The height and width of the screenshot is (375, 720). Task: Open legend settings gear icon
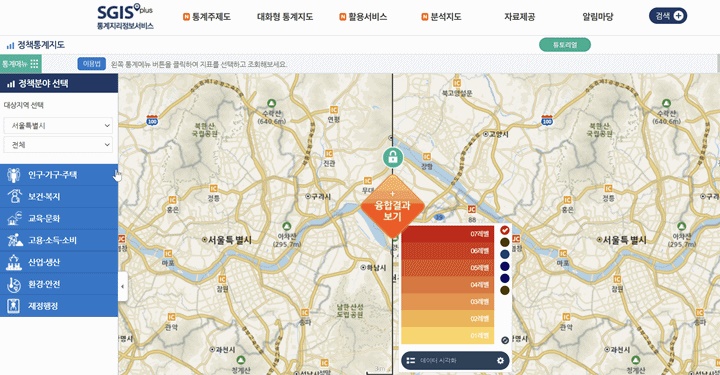pos(500,361)
